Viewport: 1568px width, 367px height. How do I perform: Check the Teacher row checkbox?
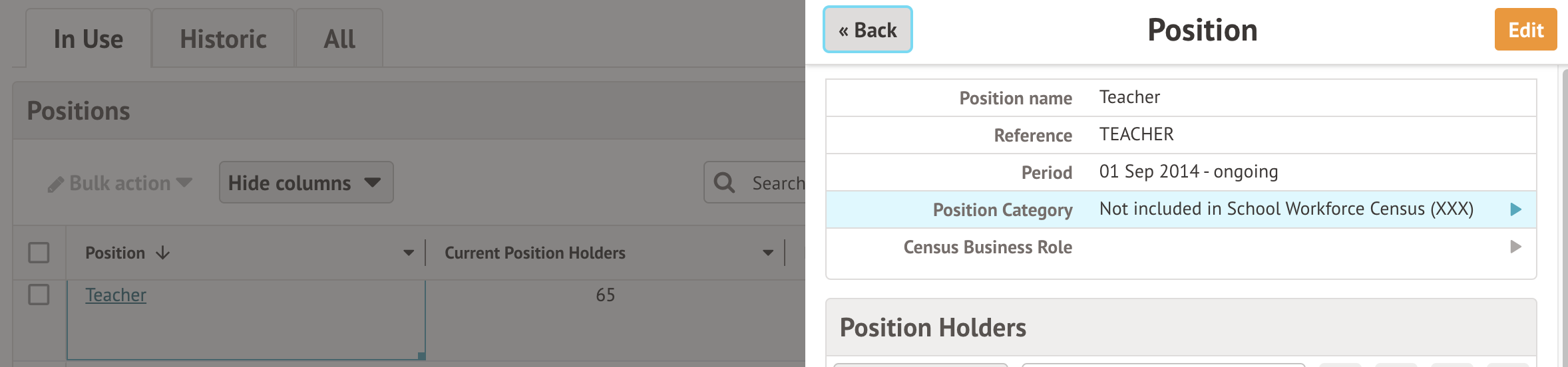[x=39, y=295]
